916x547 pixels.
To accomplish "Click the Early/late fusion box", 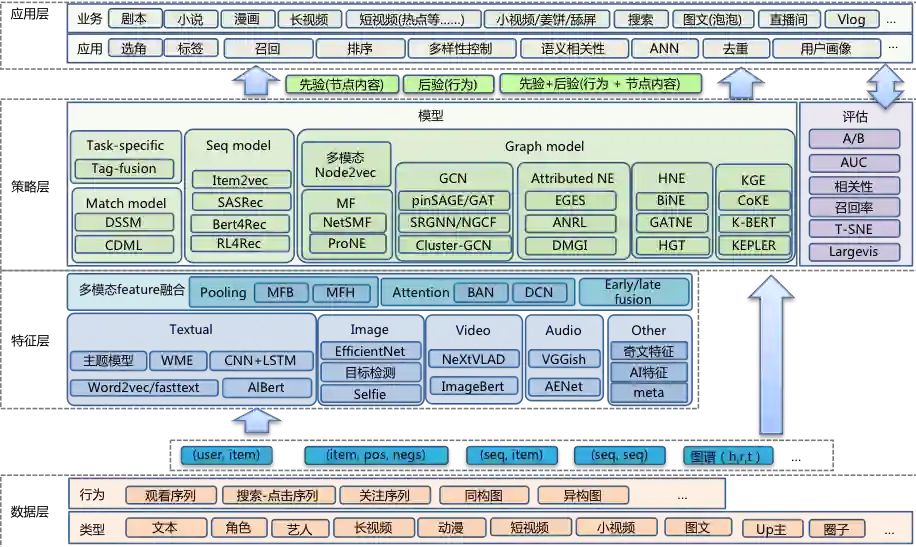I will tap(633, 292).
